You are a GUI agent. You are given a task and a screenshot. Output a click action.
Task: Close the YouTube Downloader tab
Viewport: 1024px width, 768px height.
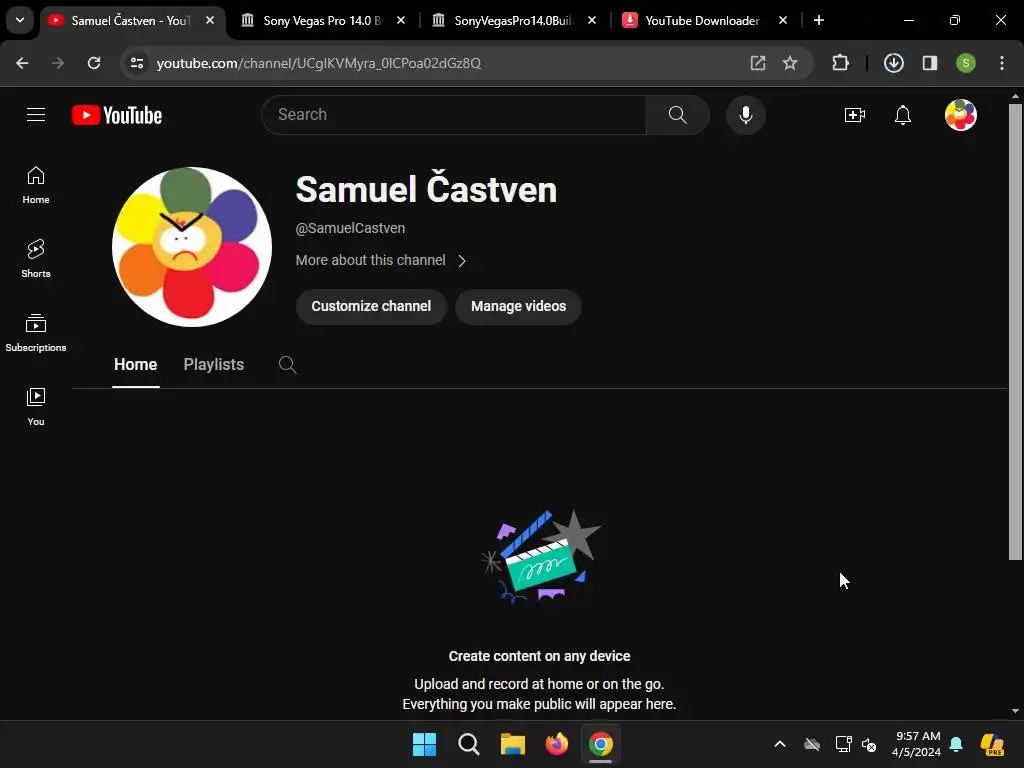click(x=782, y=20)
